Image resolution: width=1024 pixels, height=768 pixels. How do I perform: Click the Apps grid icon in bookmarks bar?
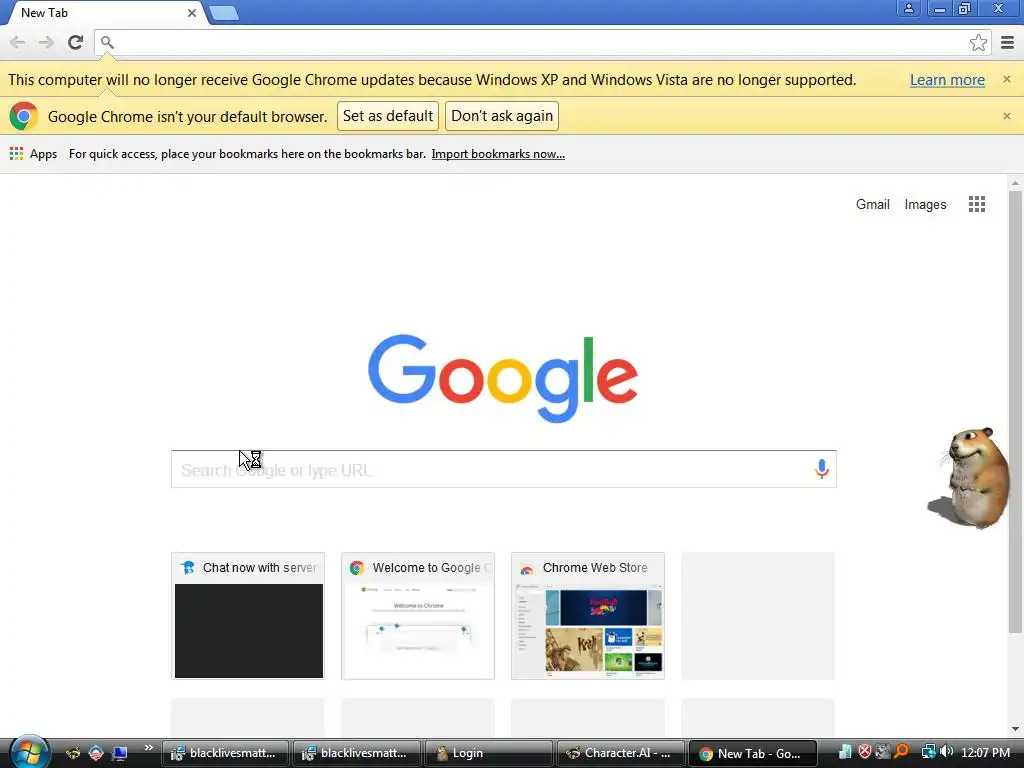coord(16,154)
